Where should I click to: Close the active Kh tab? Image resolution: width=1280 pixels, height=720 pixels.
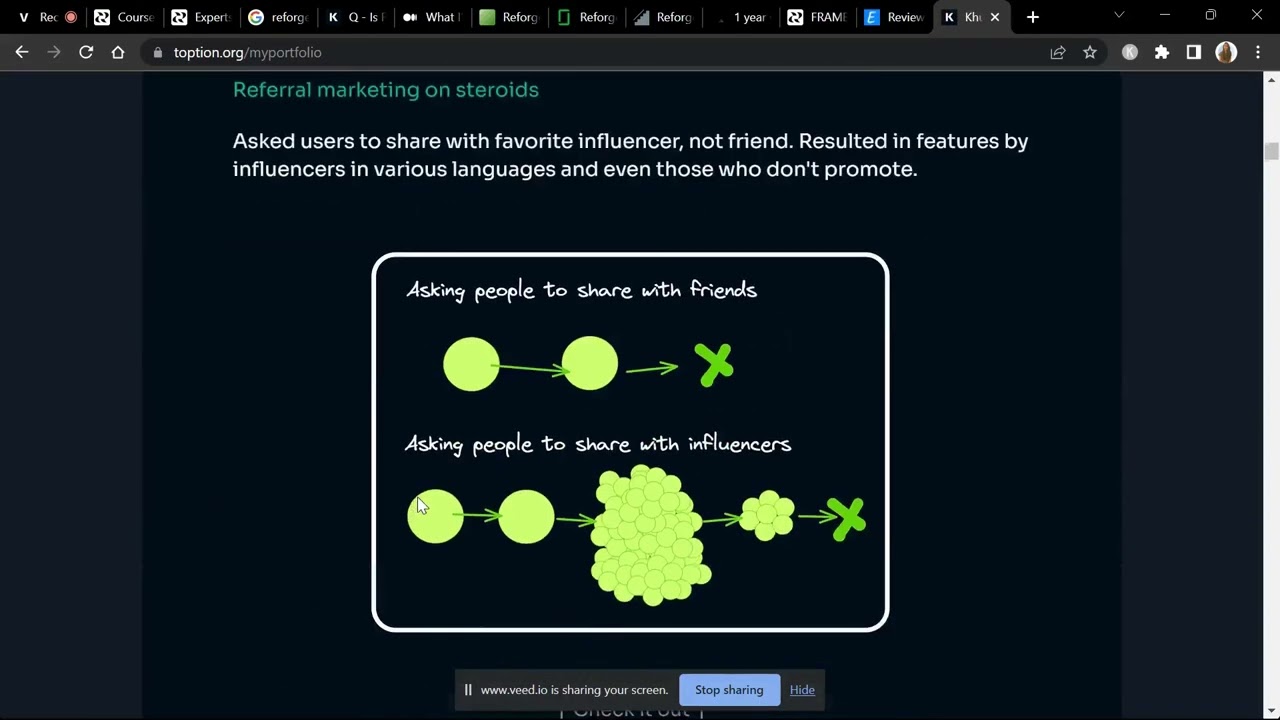point(995,17)
